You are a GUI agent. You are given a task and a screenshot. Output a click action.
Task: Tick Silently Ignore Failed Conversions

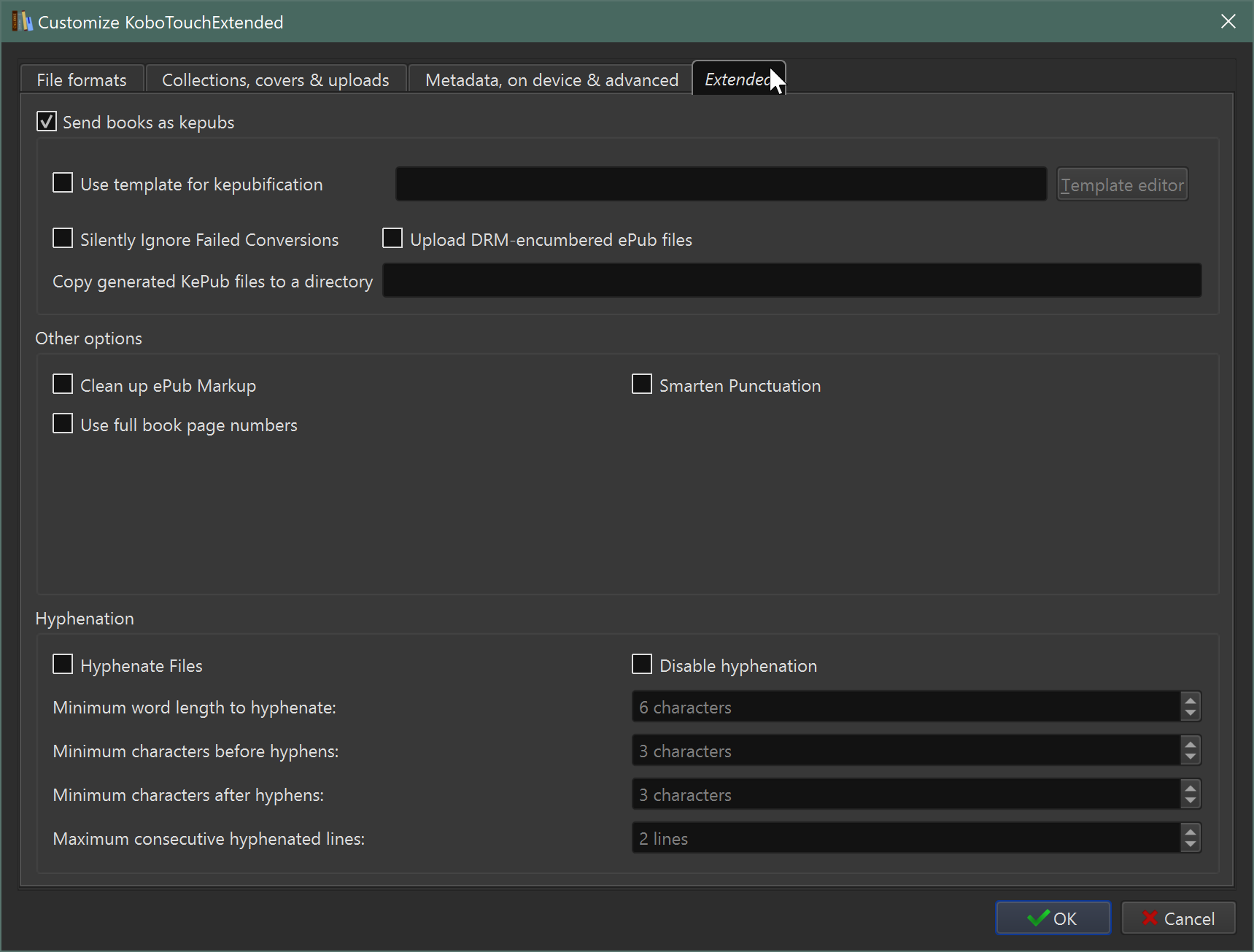[63, 239]
